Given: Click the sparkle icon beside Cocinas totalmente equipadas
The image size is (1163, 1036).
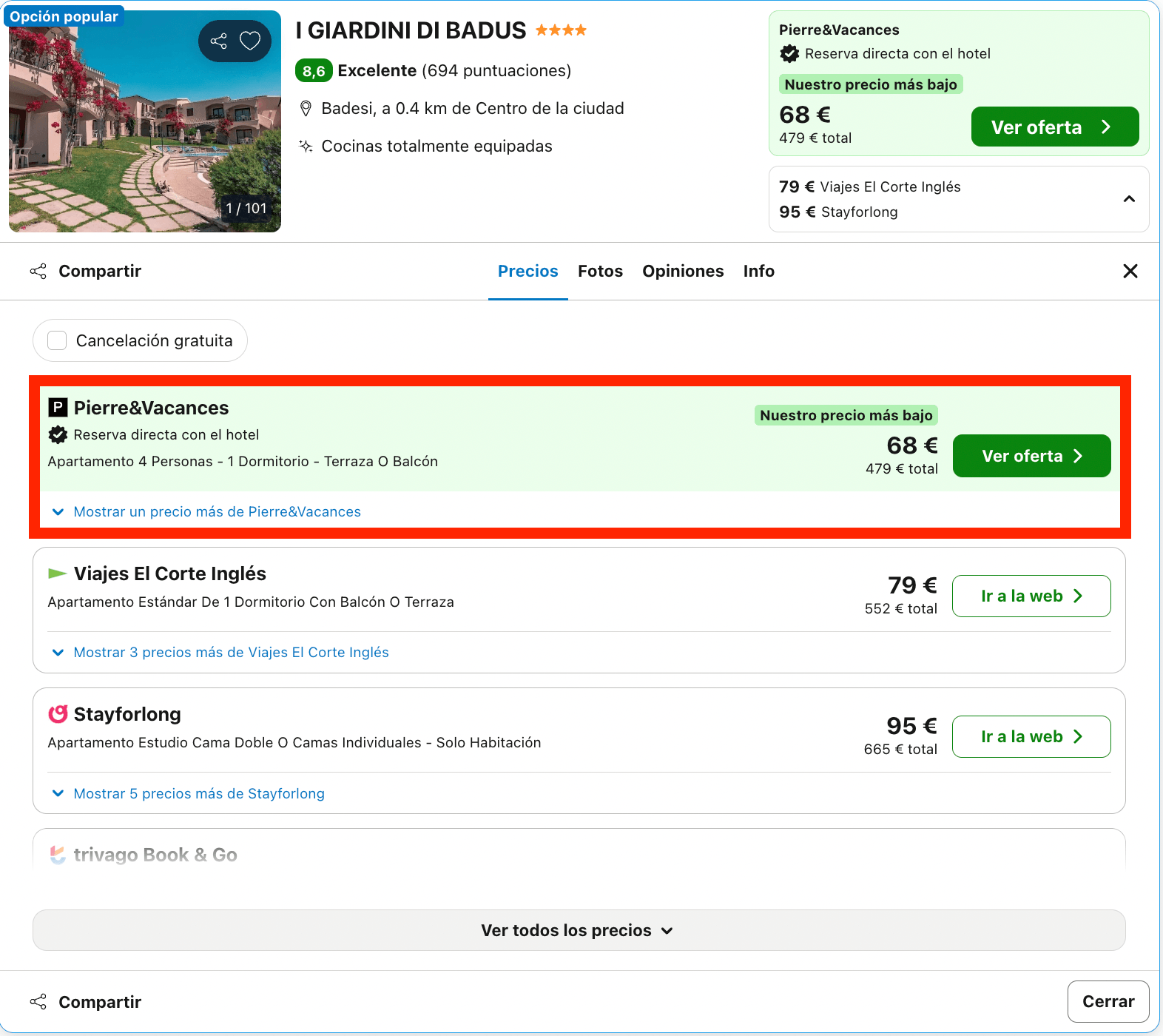Looking at the screenshot, I should coord(306,146).
